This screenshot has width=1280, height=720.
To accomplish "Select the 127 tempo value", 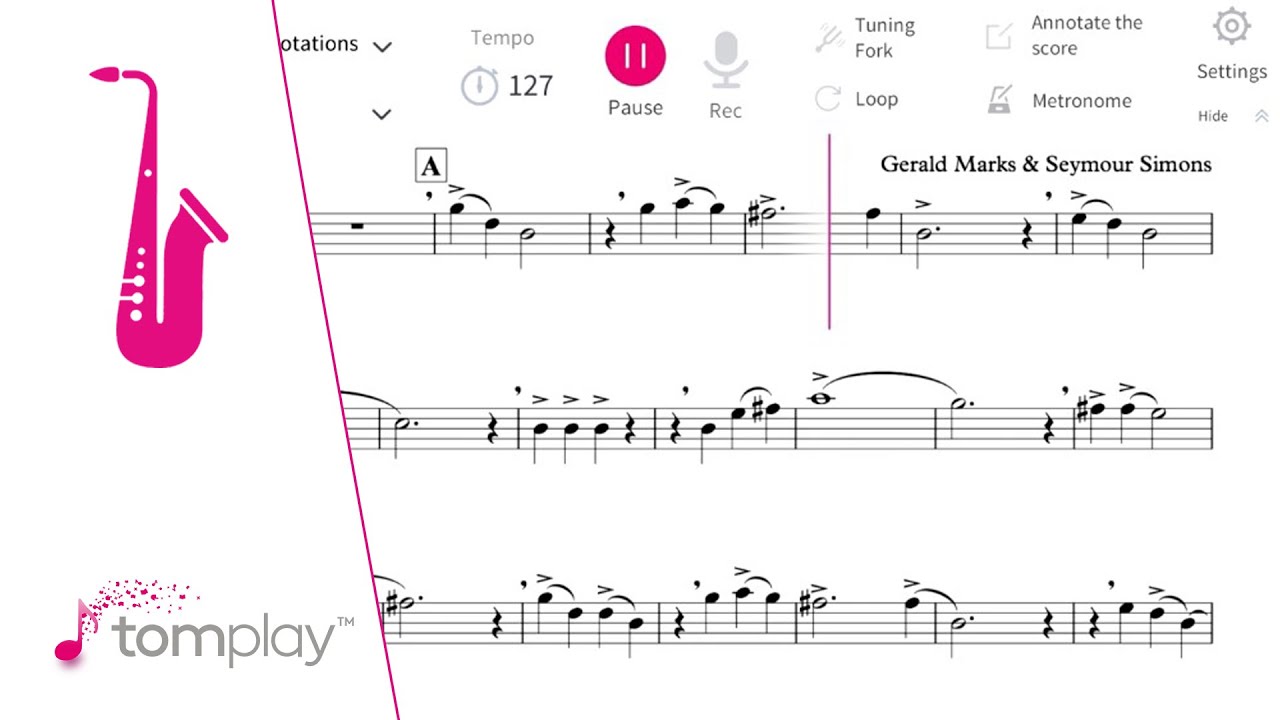I will [530, 86].
